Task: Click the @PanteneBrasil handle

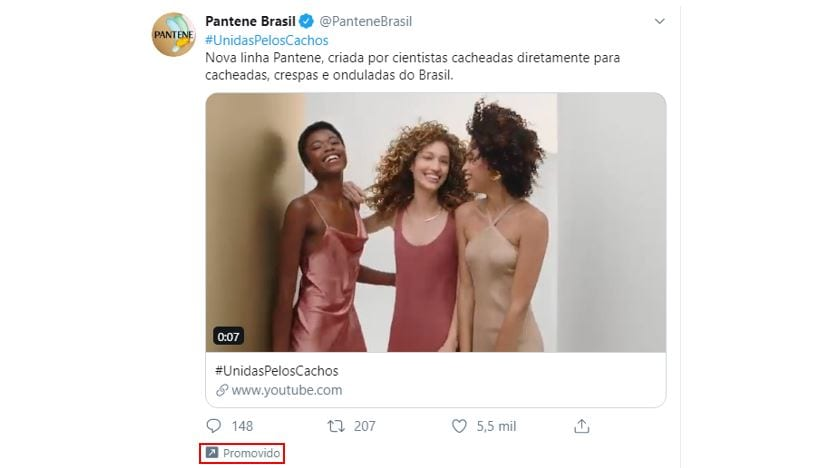Action: (x=366, y=21)
